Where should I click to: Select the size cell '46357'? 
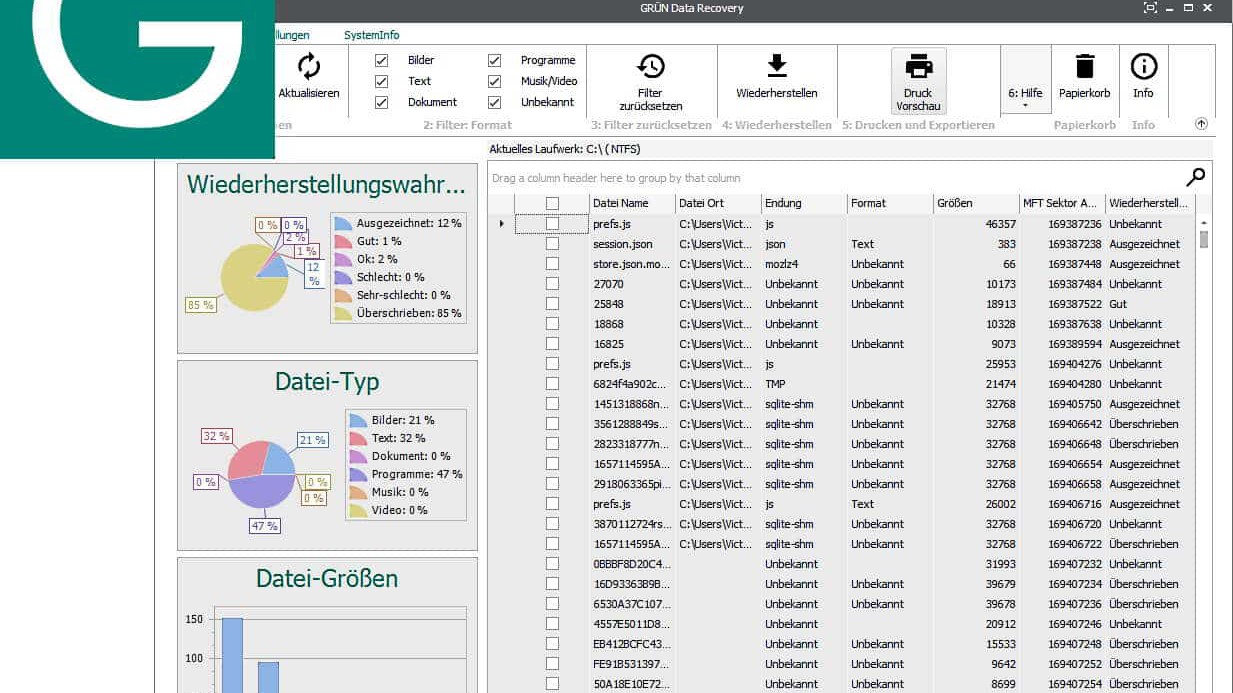click(976, 224)
